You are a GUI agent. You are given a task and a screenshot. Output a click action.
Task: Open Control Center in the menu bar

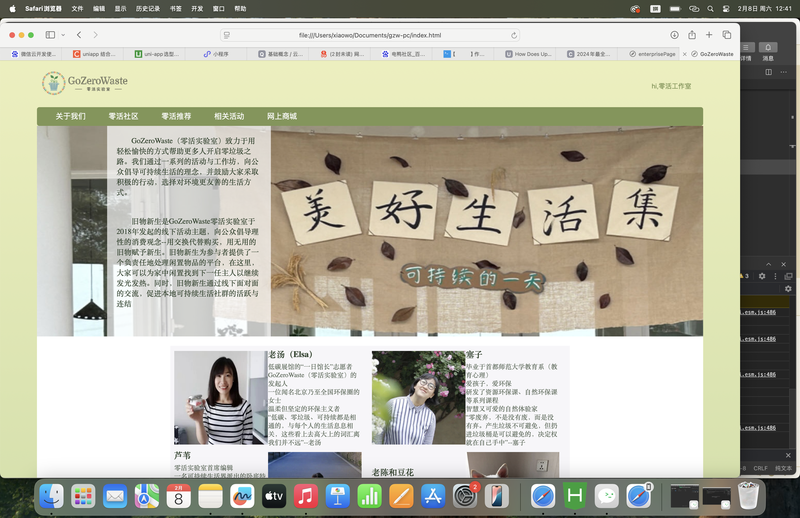click(726, 8)
